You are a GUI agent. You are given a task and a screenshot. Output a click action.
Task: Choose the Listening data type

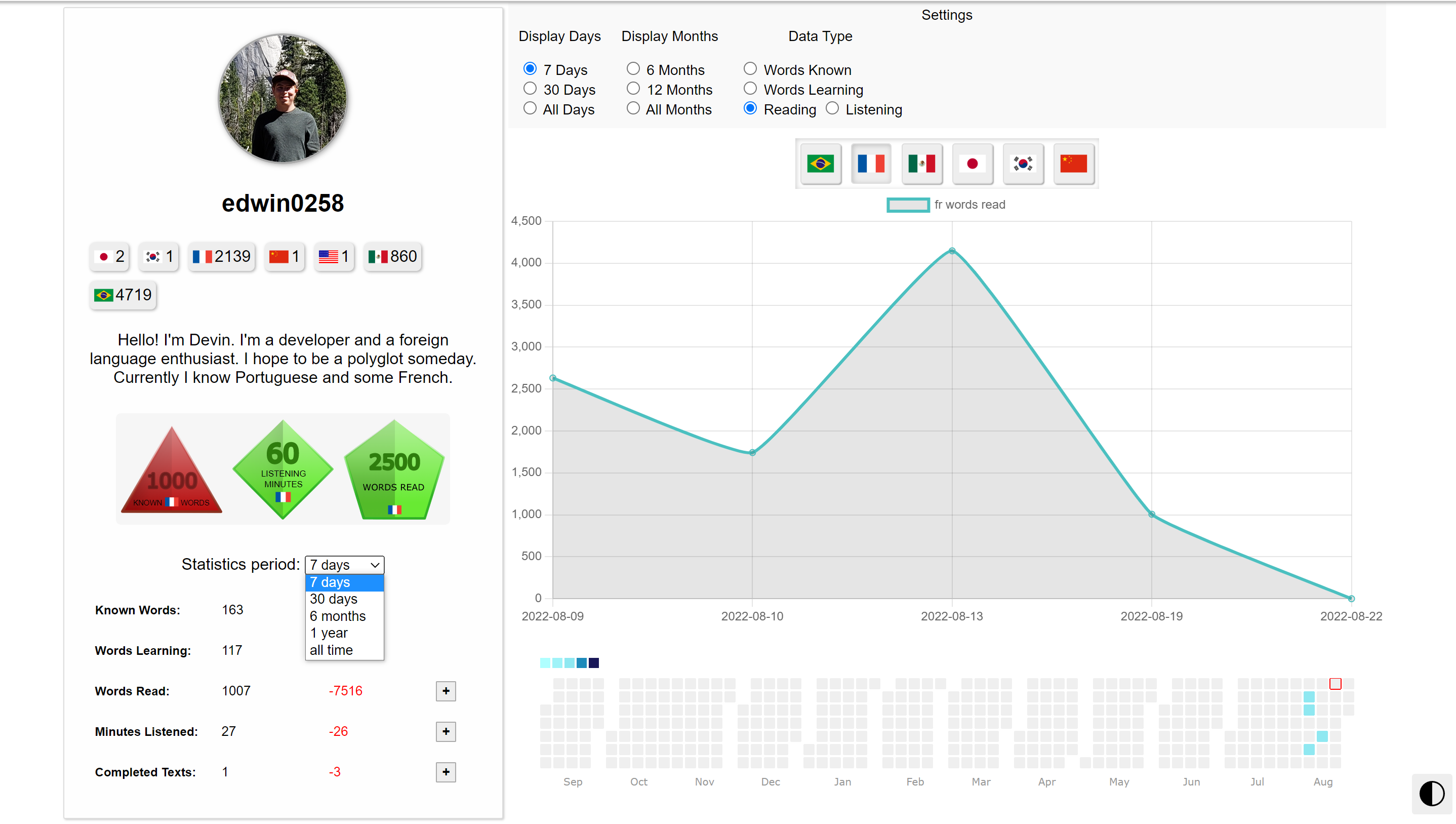832,109
